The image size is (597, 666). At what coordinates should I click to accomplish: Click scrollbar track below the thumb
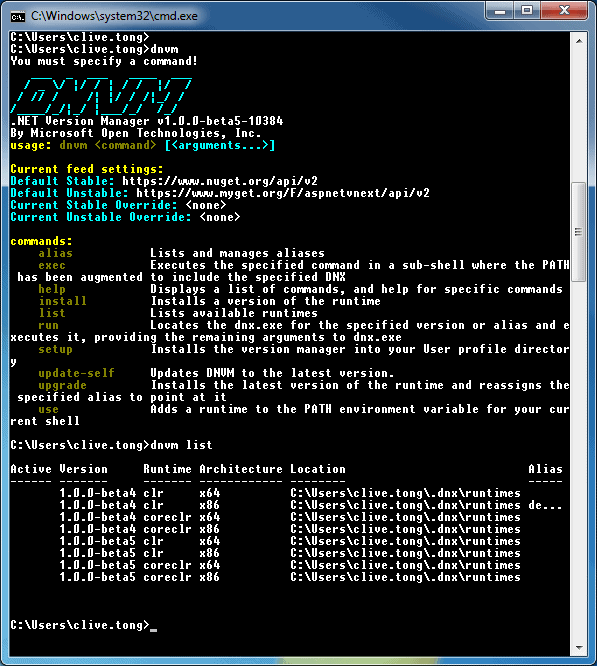pos(579,459)
